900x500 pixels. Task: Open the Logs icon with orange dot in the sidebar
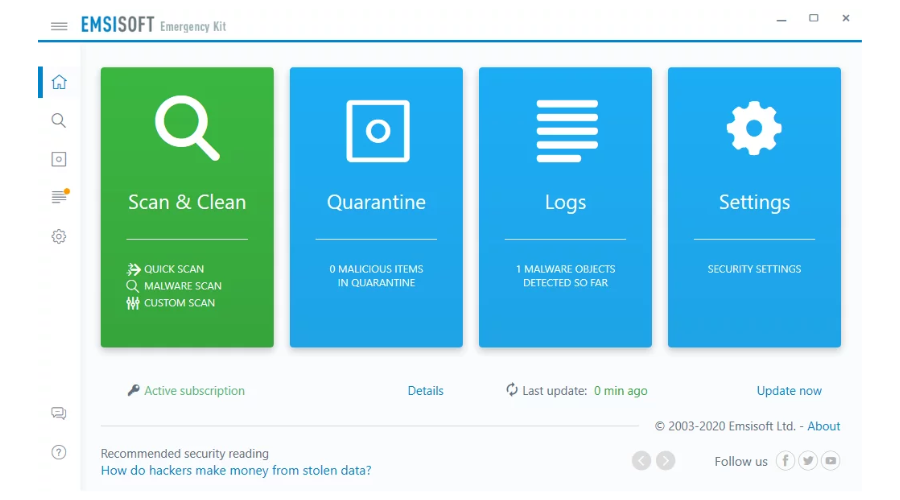click(x=60, y=196)
